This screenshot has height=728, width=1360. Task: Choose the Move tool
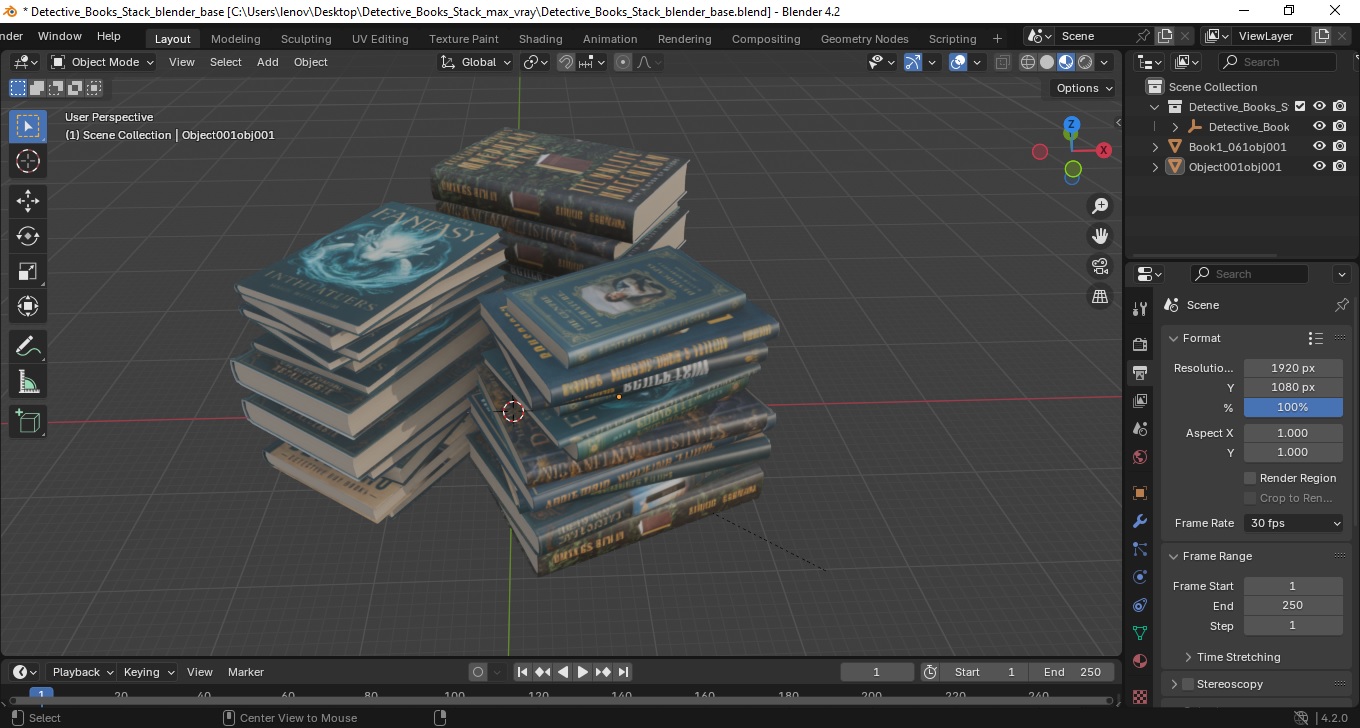tap(28, 201)
